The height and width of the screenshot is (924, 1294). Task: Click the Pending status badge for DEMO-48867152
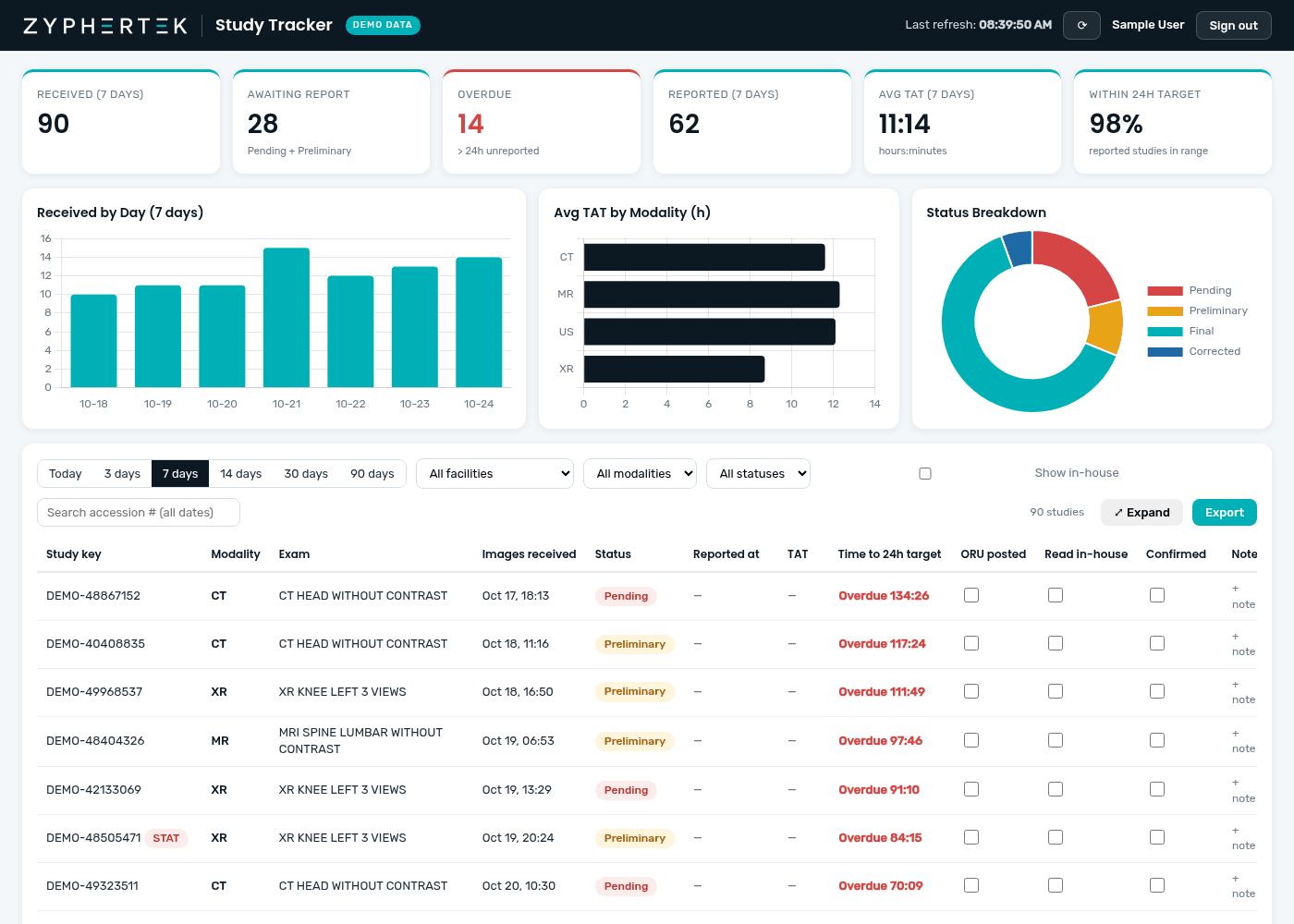tap(626, 596)
